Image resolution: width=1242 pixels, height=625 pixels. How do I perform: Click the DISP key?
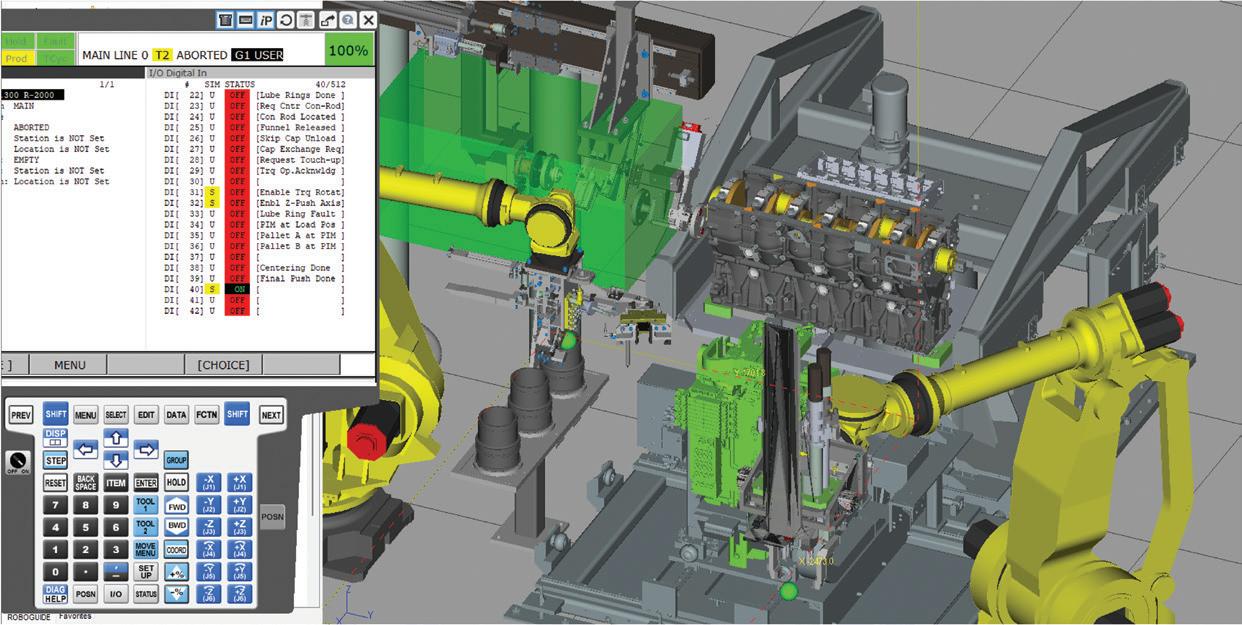tap(55, 438)
